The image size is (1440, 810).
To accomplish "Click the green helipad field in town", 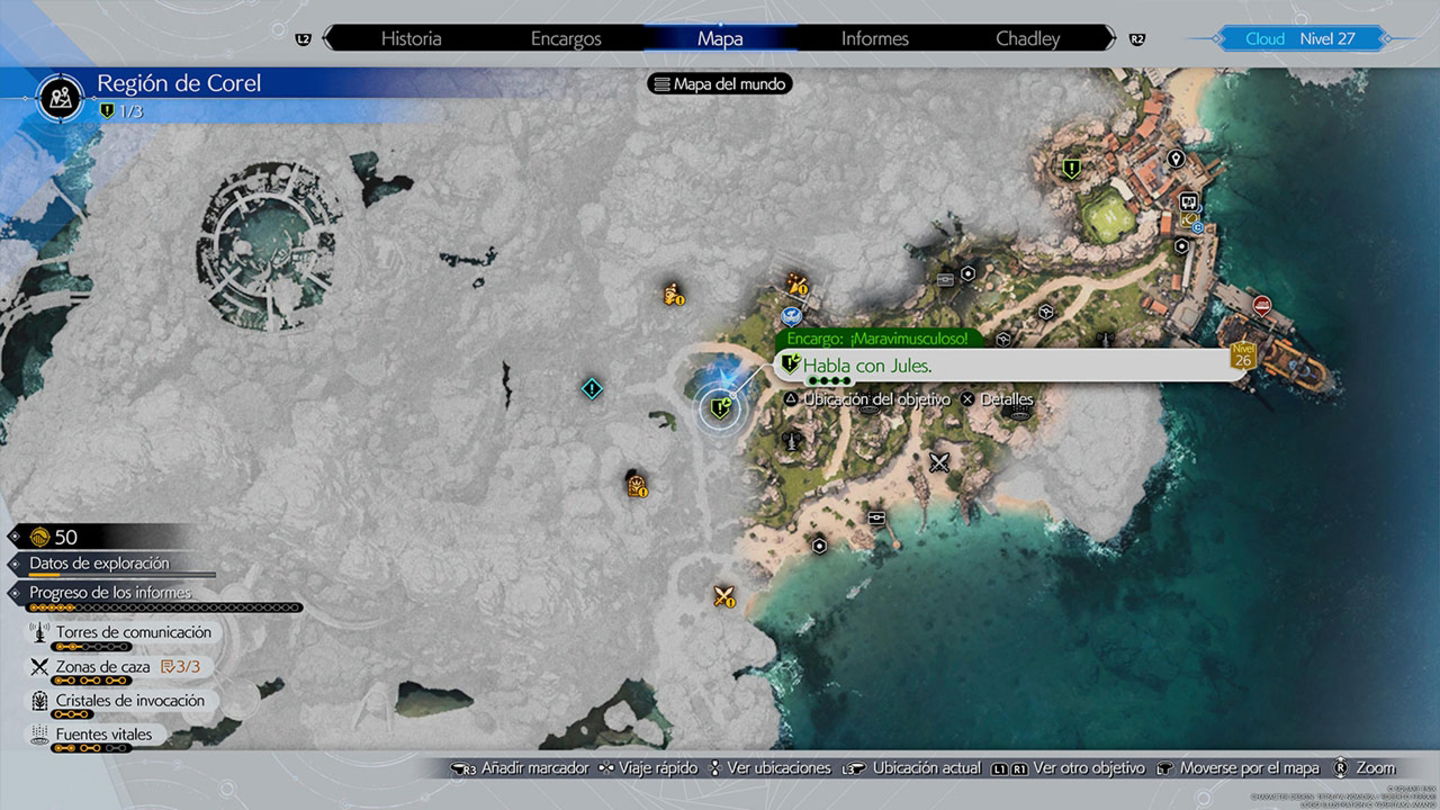I will tap(1108, 215).
